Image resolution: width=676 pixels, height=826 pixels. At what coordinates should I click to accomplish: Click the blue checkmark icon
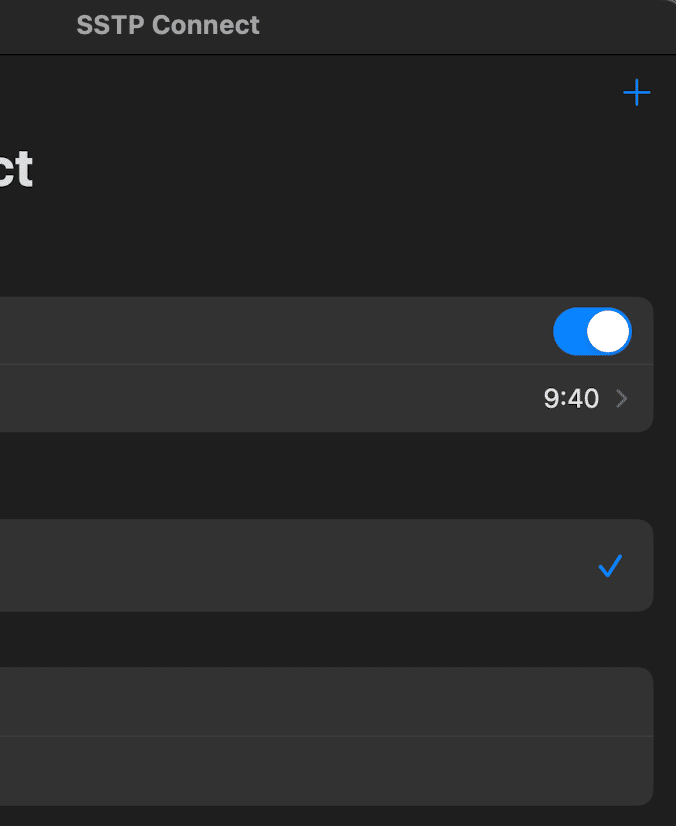[610, 566]
